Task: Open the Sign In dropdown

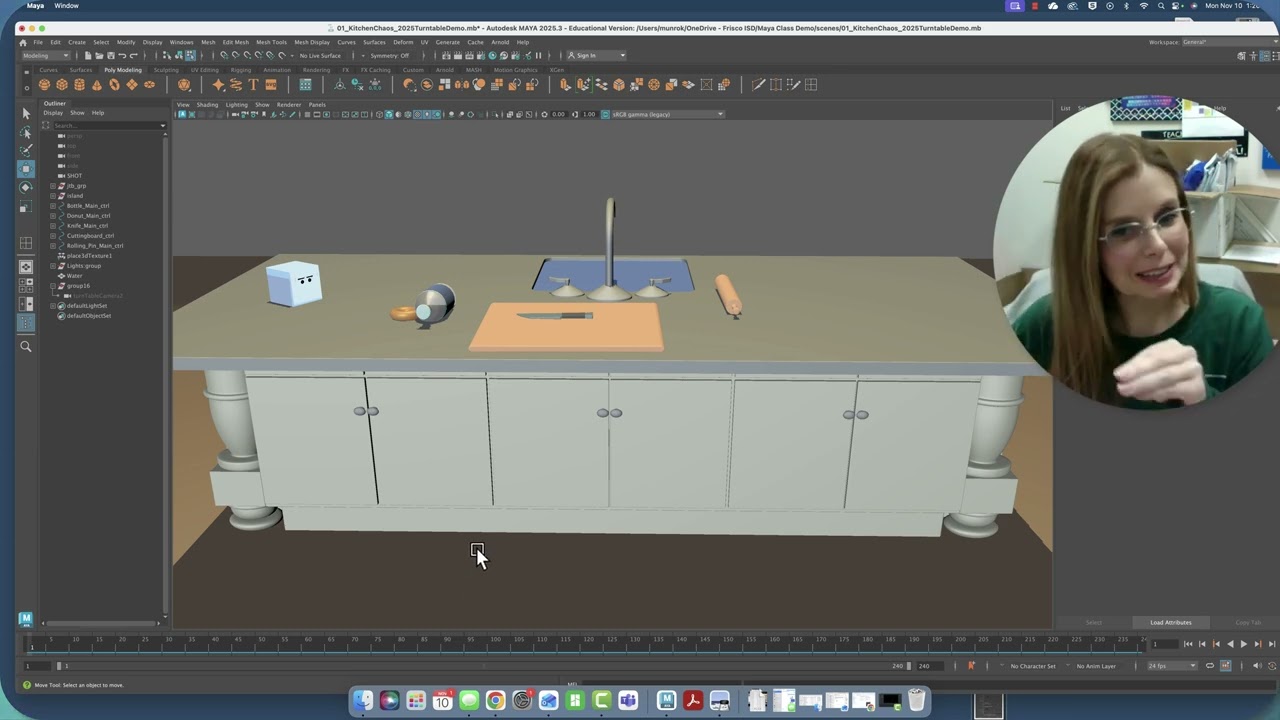Action: [x=596, y=56]
